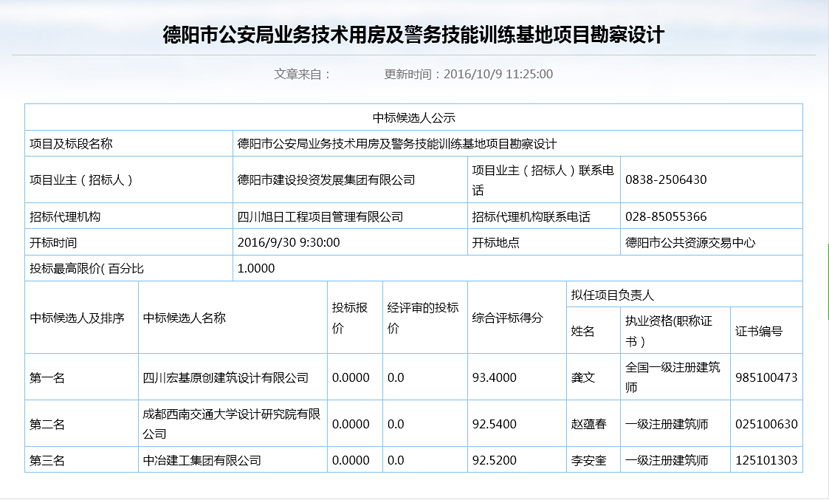Click certificate number 025100630
The height and width of the screenshot is (500, 829).
766,424
